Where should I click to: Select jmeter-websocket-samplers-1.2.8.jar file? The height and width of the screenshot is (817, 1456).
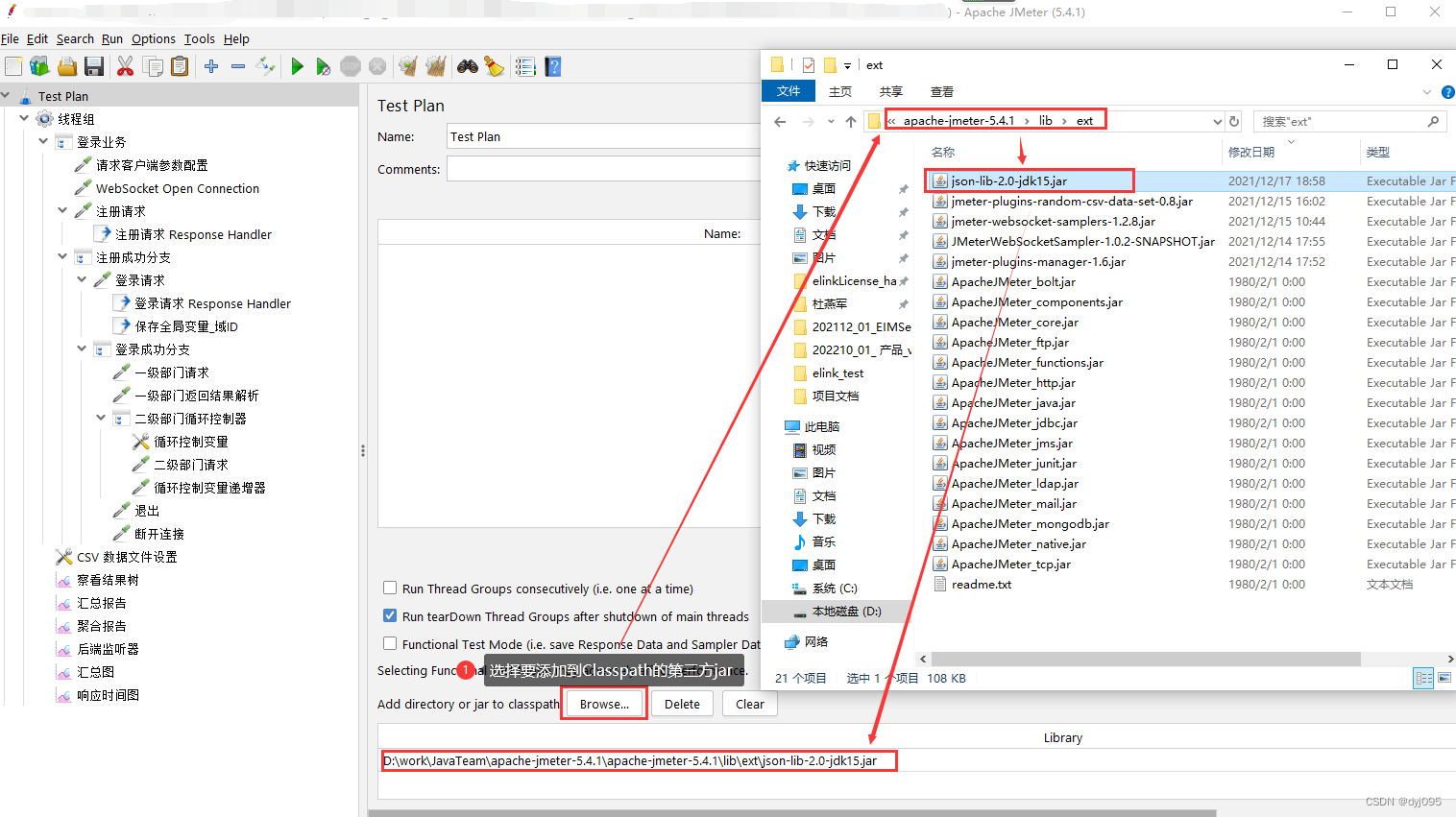[x=1053, y=221]
